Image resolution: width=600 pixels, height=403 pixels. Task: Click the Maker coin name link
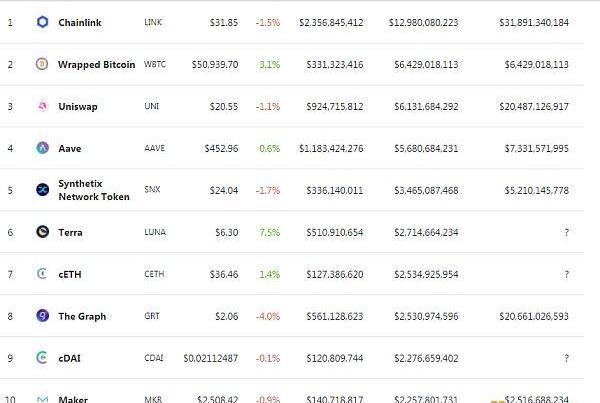pyautogui.click(x=73, y=399)
